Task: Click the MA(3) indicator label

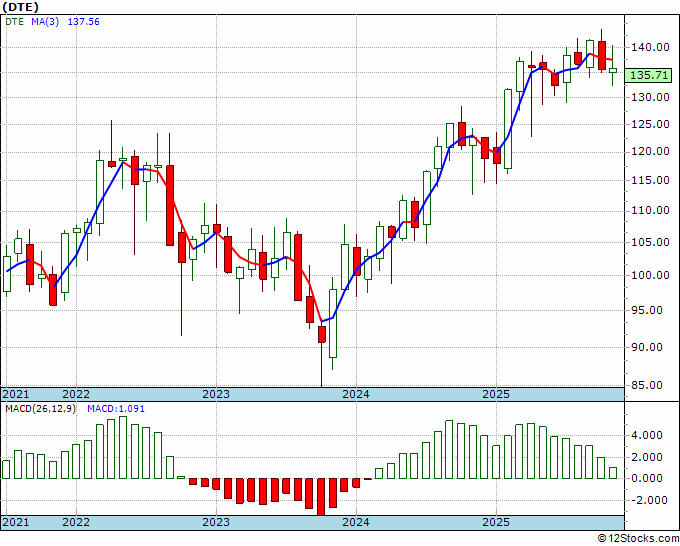Action: click(45, 21)
